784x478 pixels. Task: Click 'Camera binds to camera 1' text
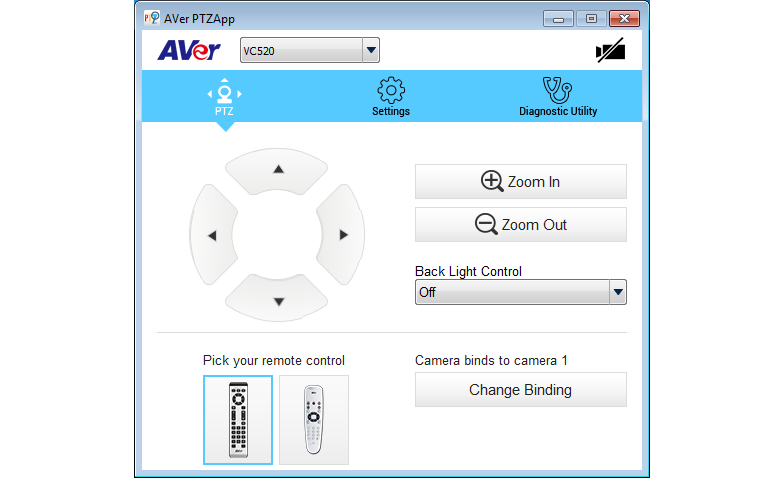point(491,360)
